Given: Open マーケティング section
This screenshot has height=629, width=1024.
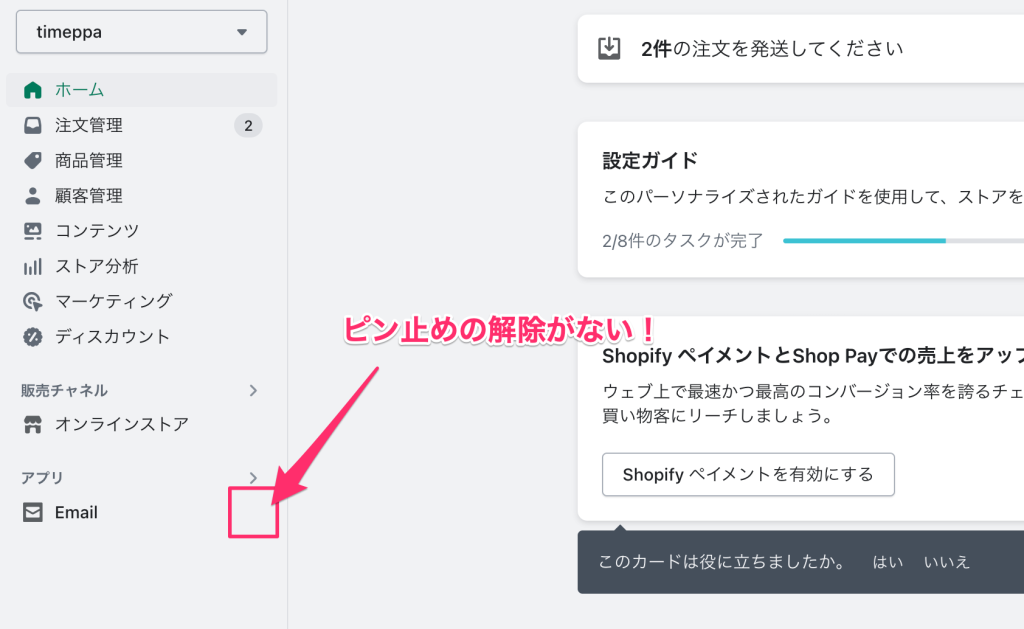Looking at the screenshot, I should [x=114, y=301].
